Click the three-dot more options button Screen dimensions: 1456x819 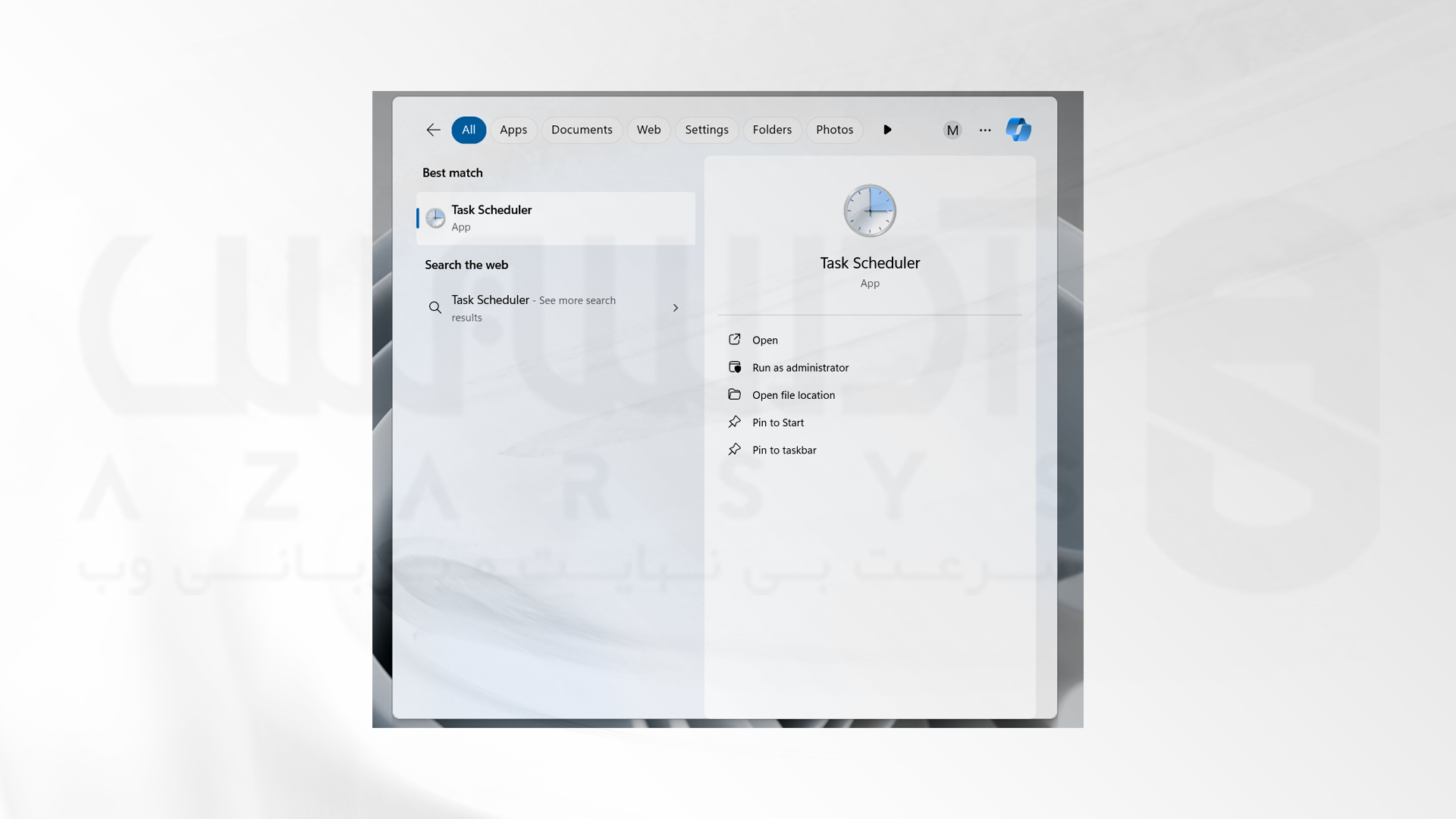(x=985, y=129)
